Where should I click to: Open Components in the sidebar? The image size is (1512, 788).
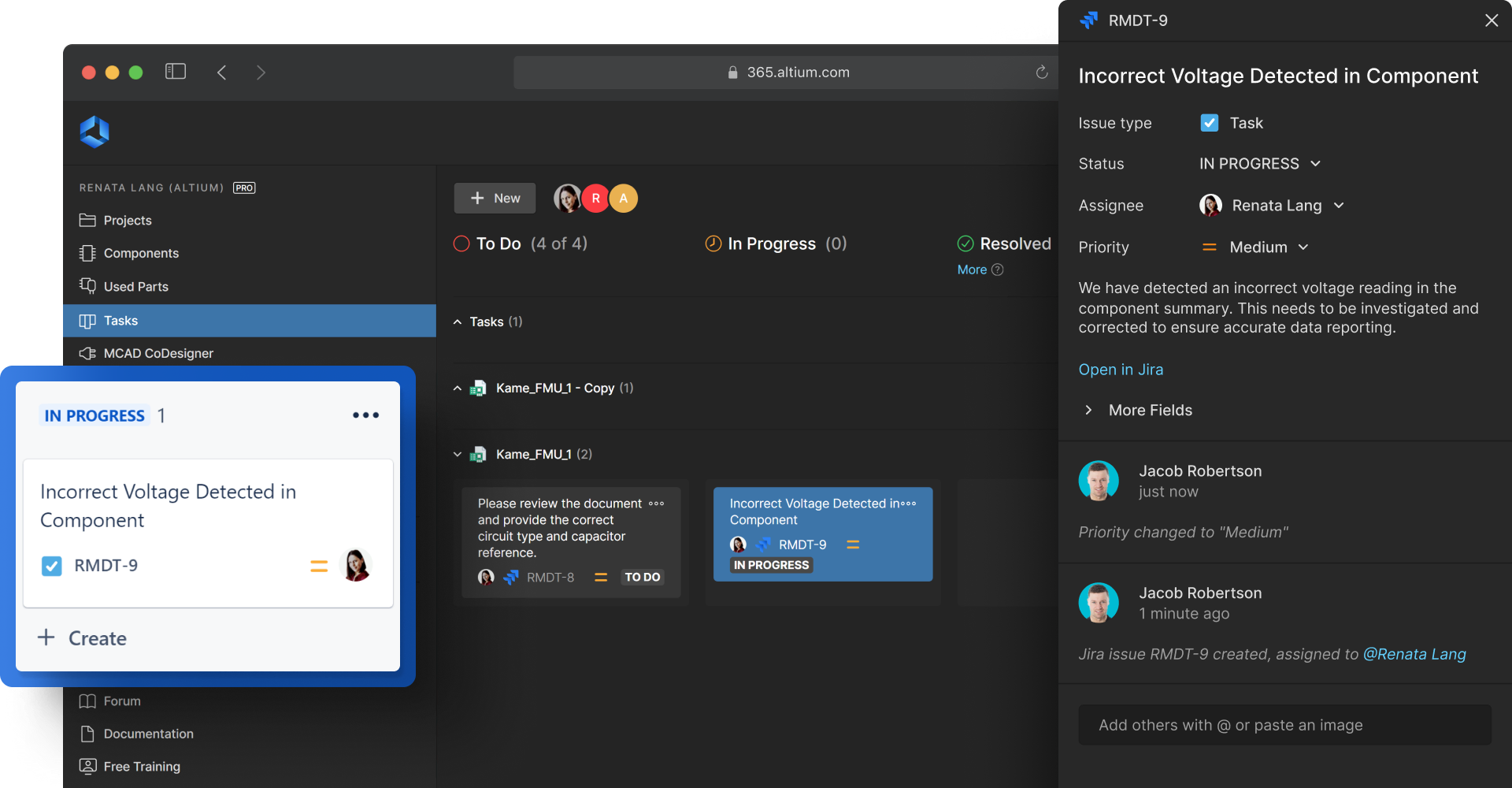141,253
